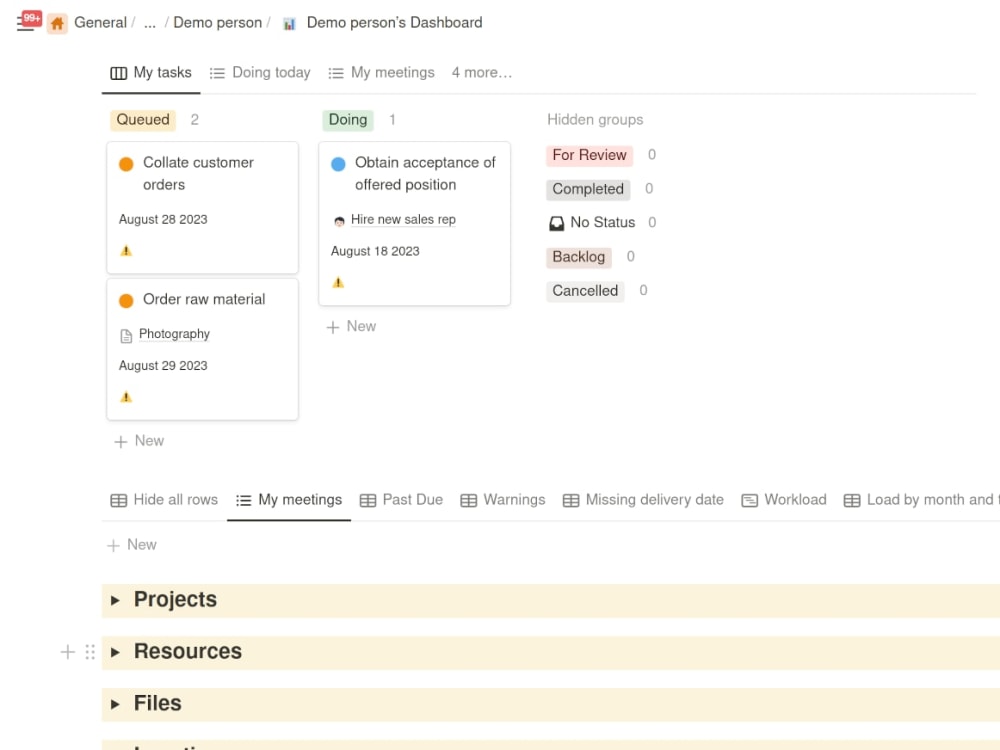This screenshot has height=750, width=1000.
Task: Switch to the Warnings tab
Action: [x=503, y=500]
